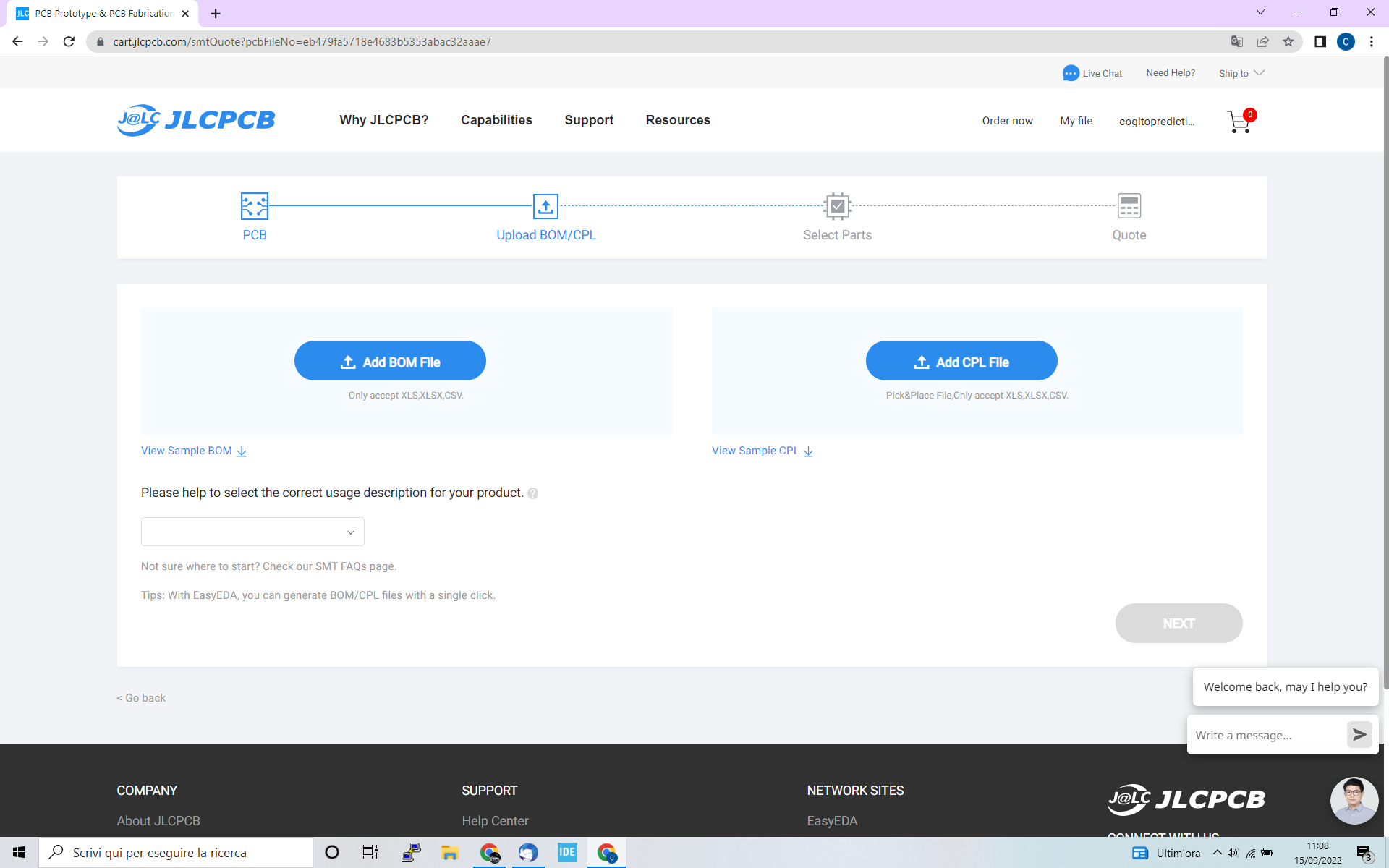The height and width of the screenshot is (868, 1389).
Task: Click the PCB step icon in progress bar
Action: tap(254, 206)
